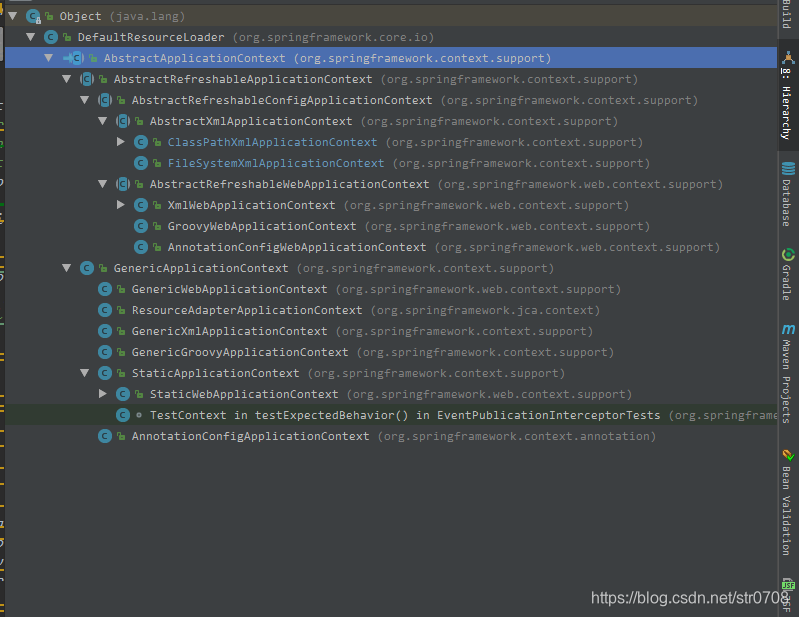The height and width of the screenshot is (617, 799).
Task: Click ClassPathXmlApplicationContext class icon
Action: (141, 142)
